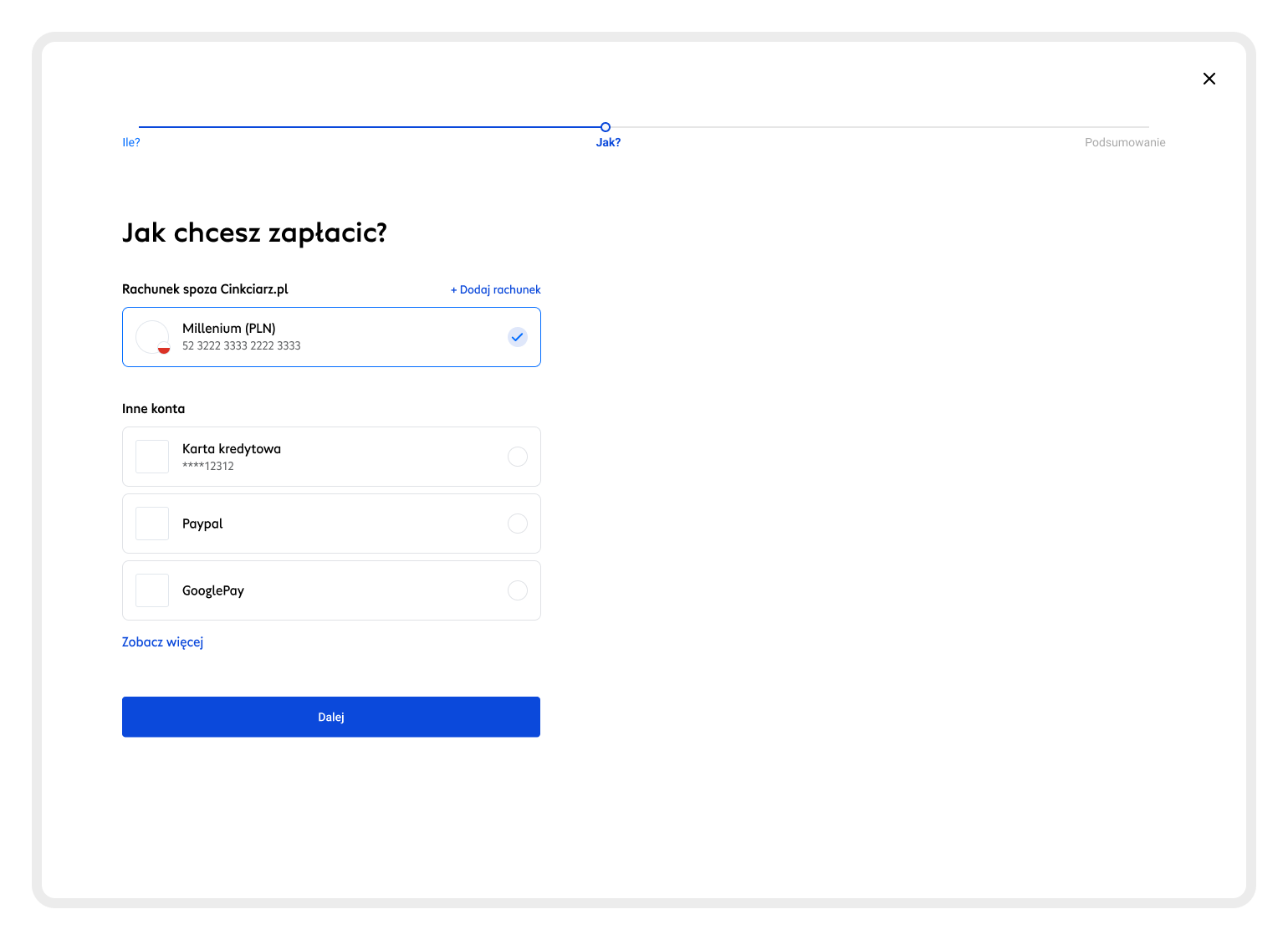
Task: Click the Paypal logo placeholder box
Action: point(152,524)
